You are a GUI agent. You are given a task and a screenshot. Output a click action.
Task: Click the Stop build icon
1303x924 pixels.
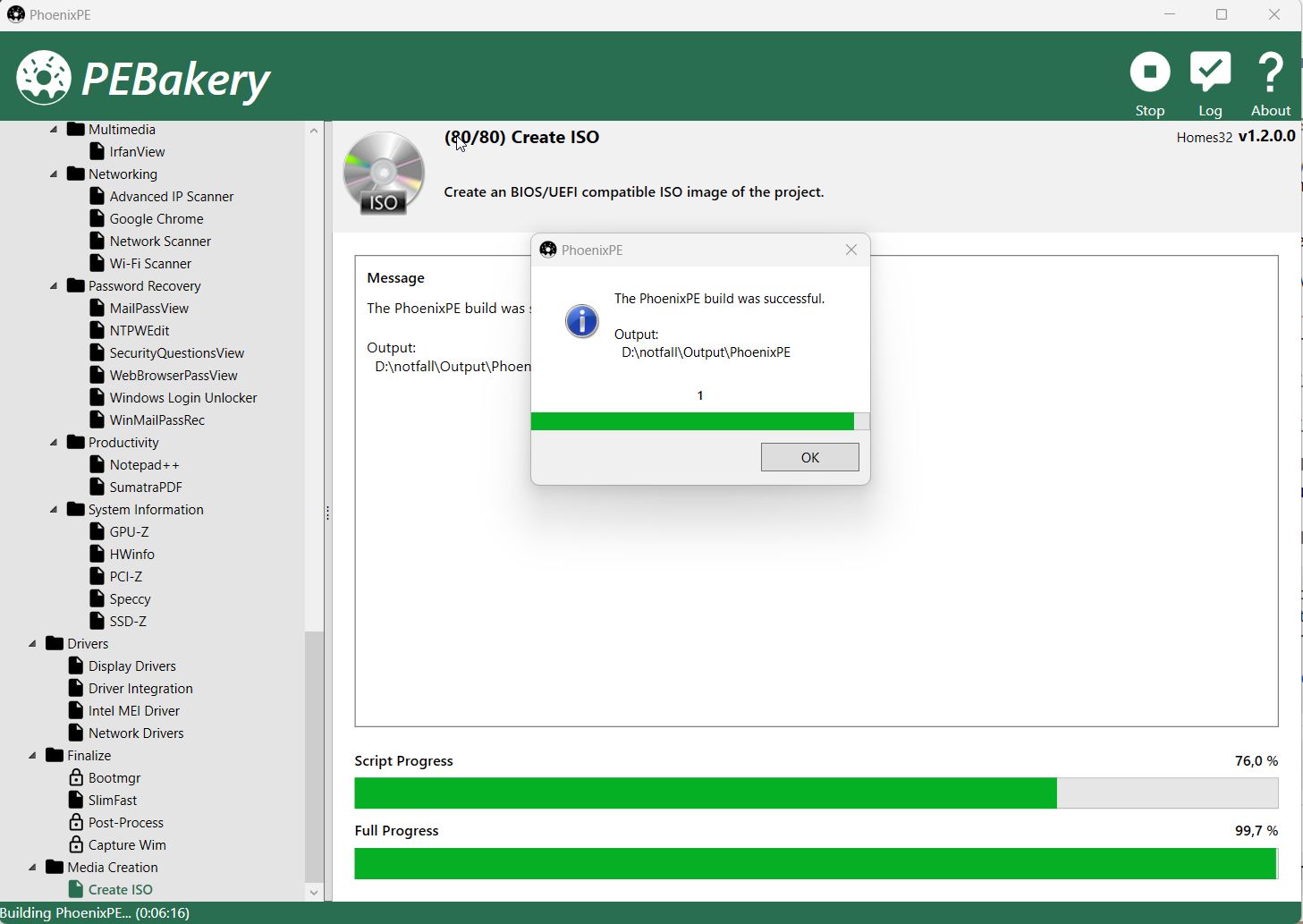coord(1150,72)
